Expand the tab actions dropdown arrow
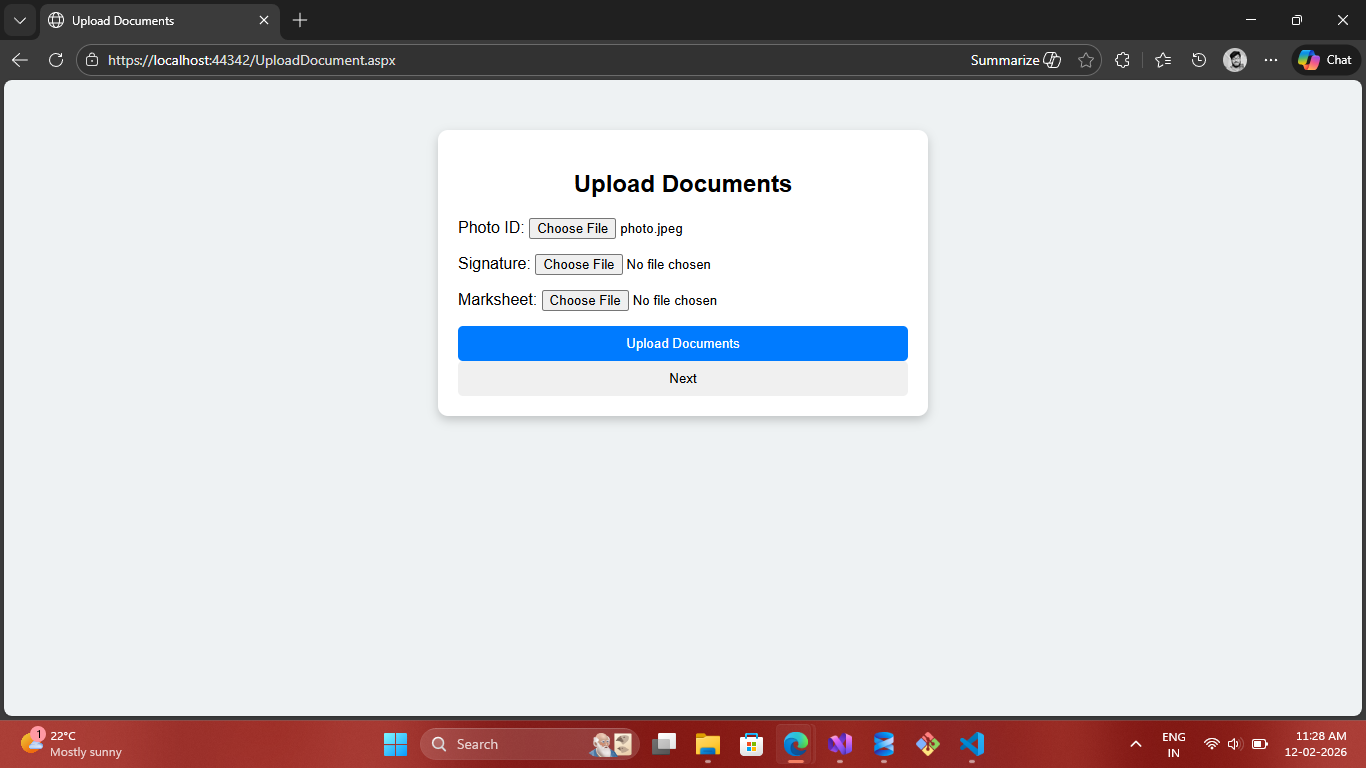Screen dimensions: 1366x768 tap(19, 20)
